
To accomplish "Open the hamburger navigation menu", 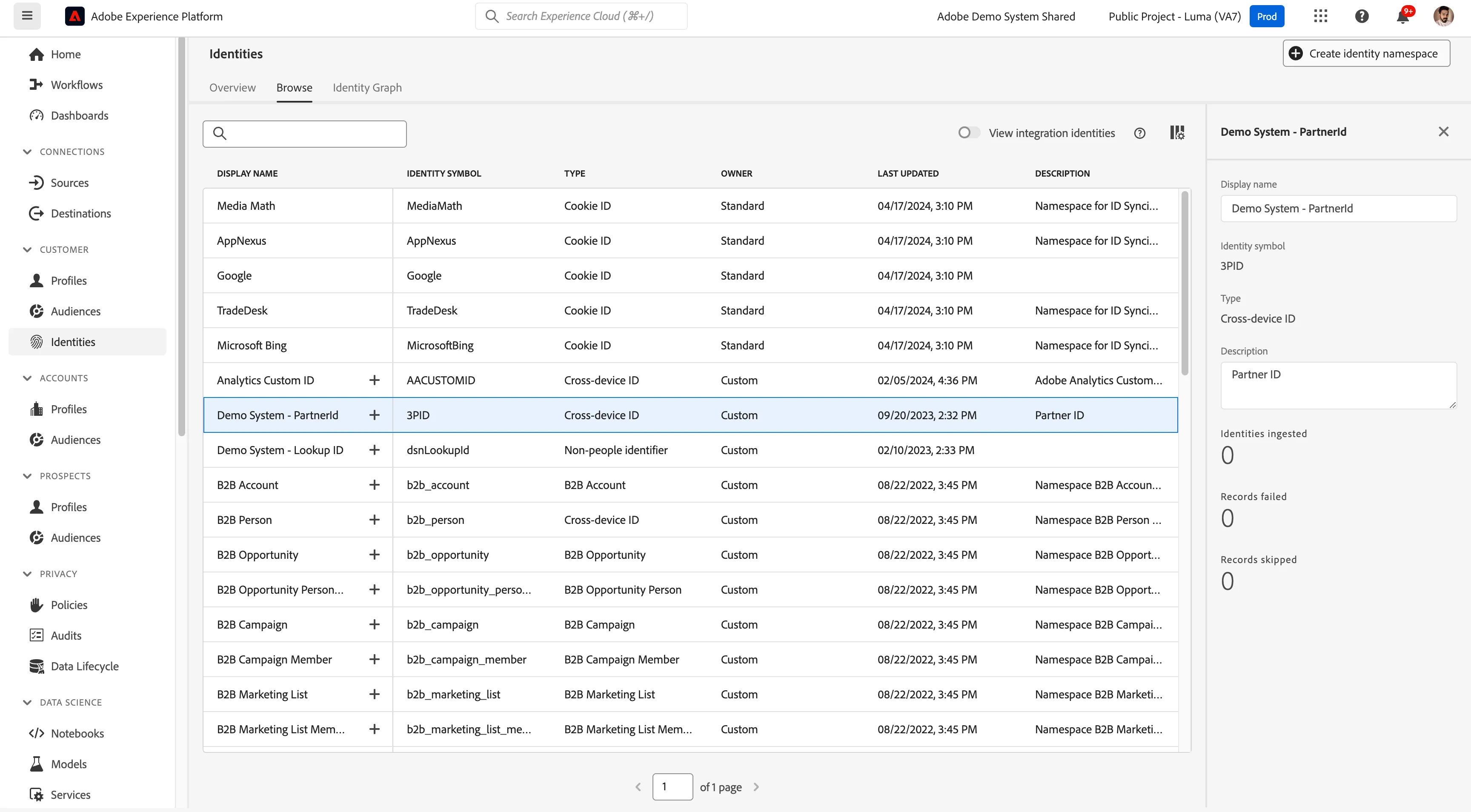I will click(x=27, y=16).
